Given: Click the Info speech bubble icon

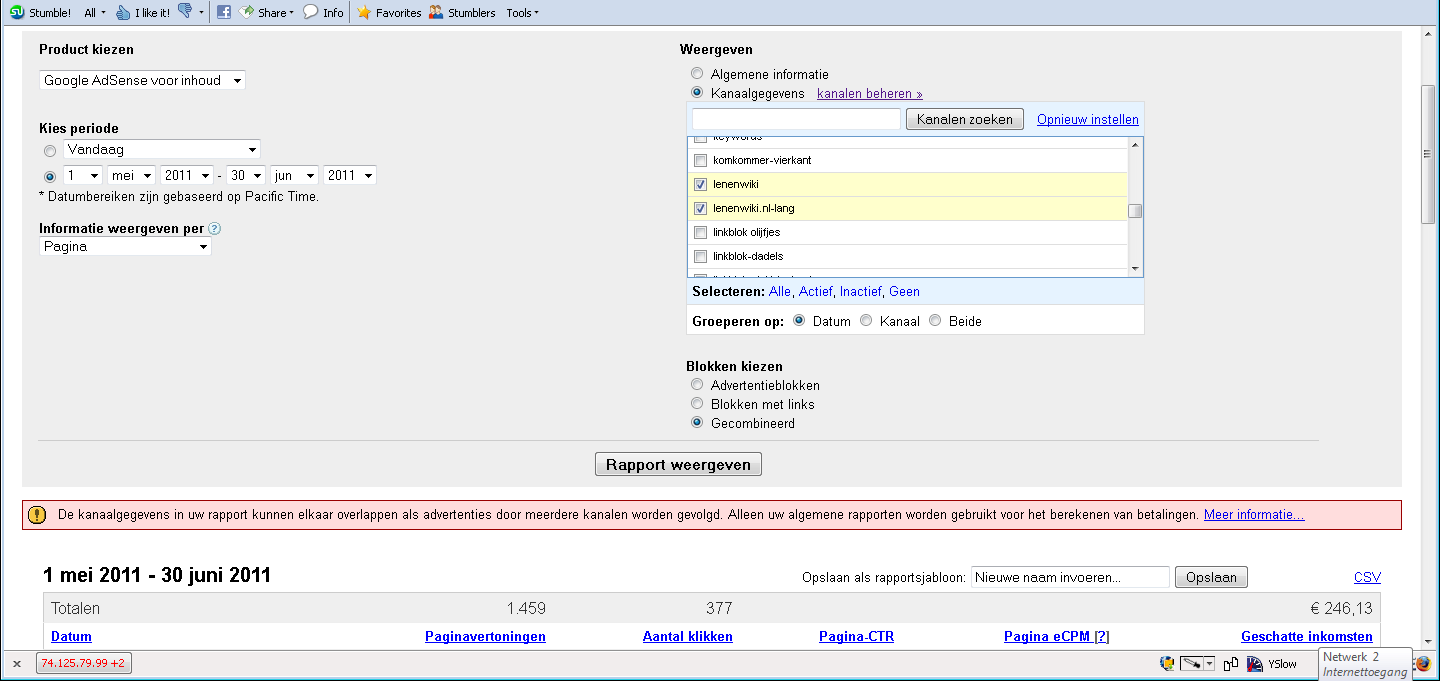Looking at the screenshot, I should 311,12.
